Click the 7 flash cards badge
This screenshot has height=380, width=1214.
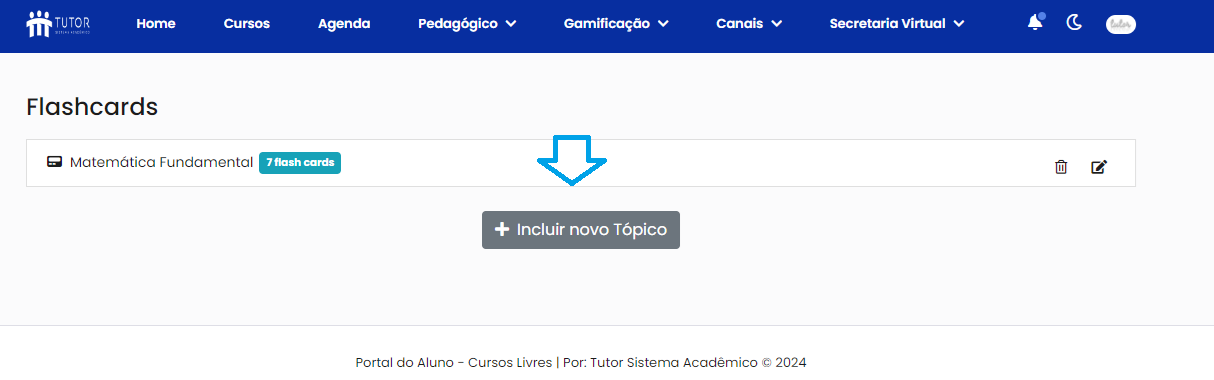tap(300, 162)
